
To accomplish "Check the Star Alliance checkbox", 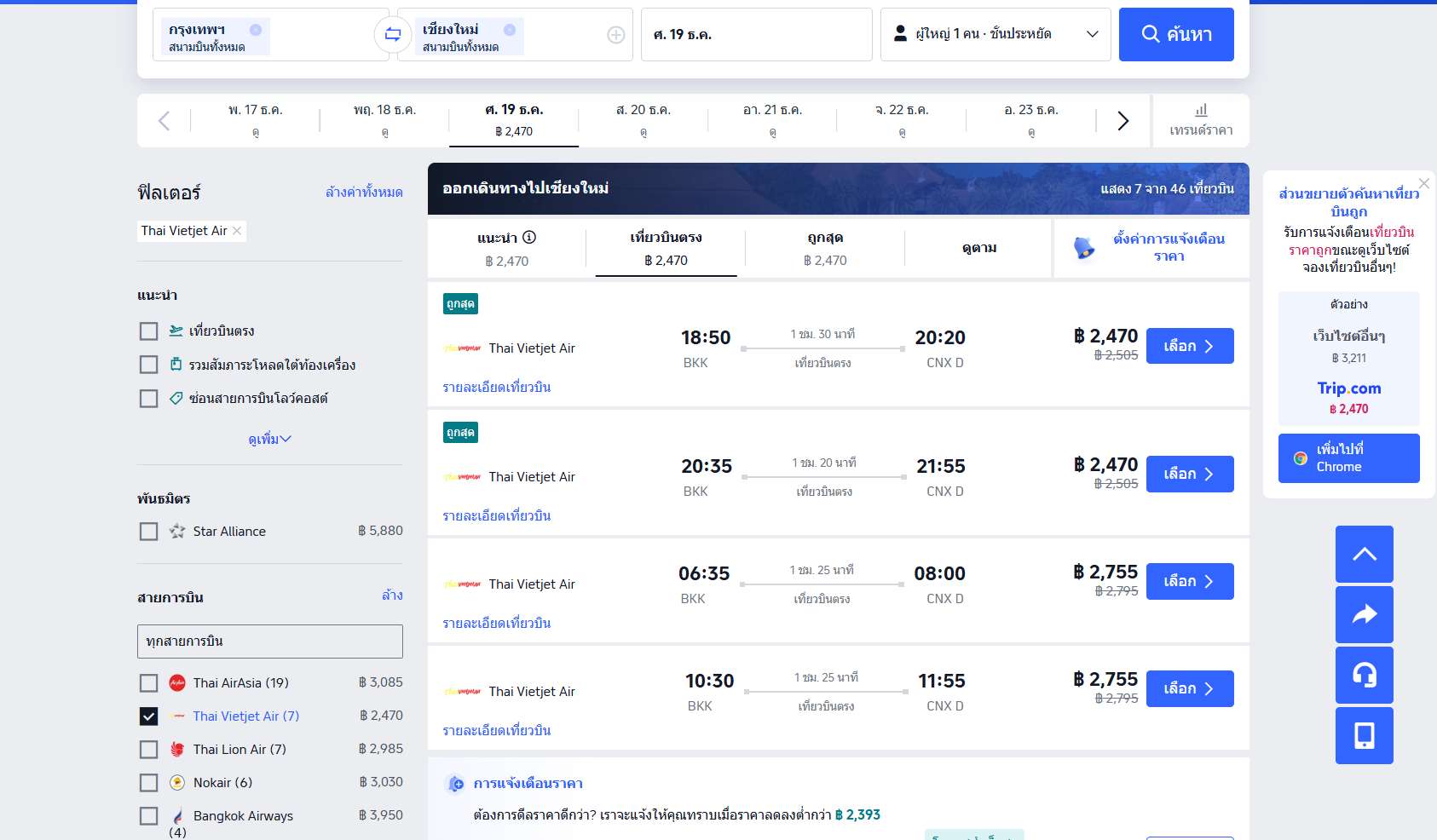I will [x=149, y=532].
